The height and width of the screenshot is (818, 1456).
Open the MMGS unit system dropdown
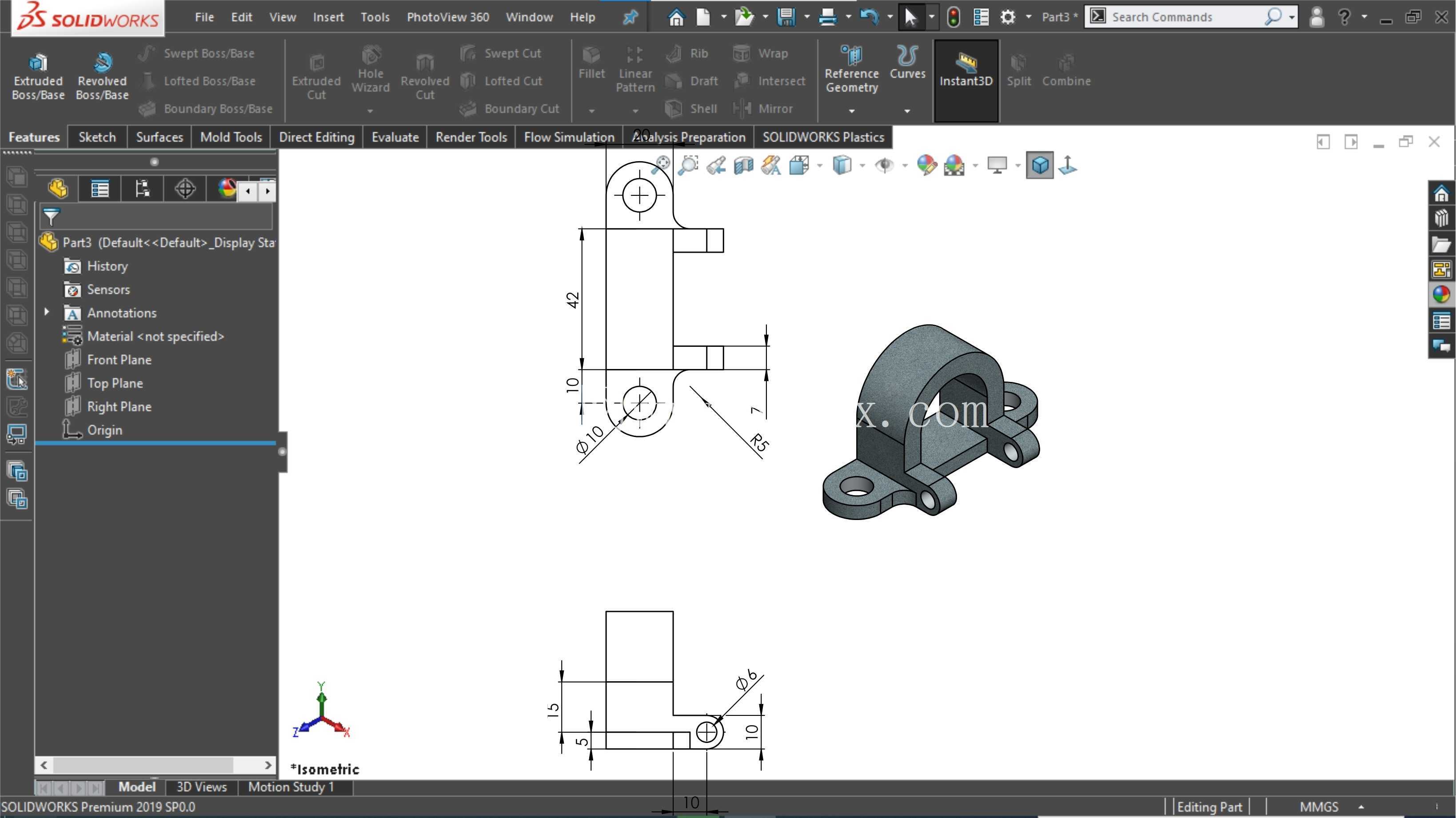point(1362,807)
